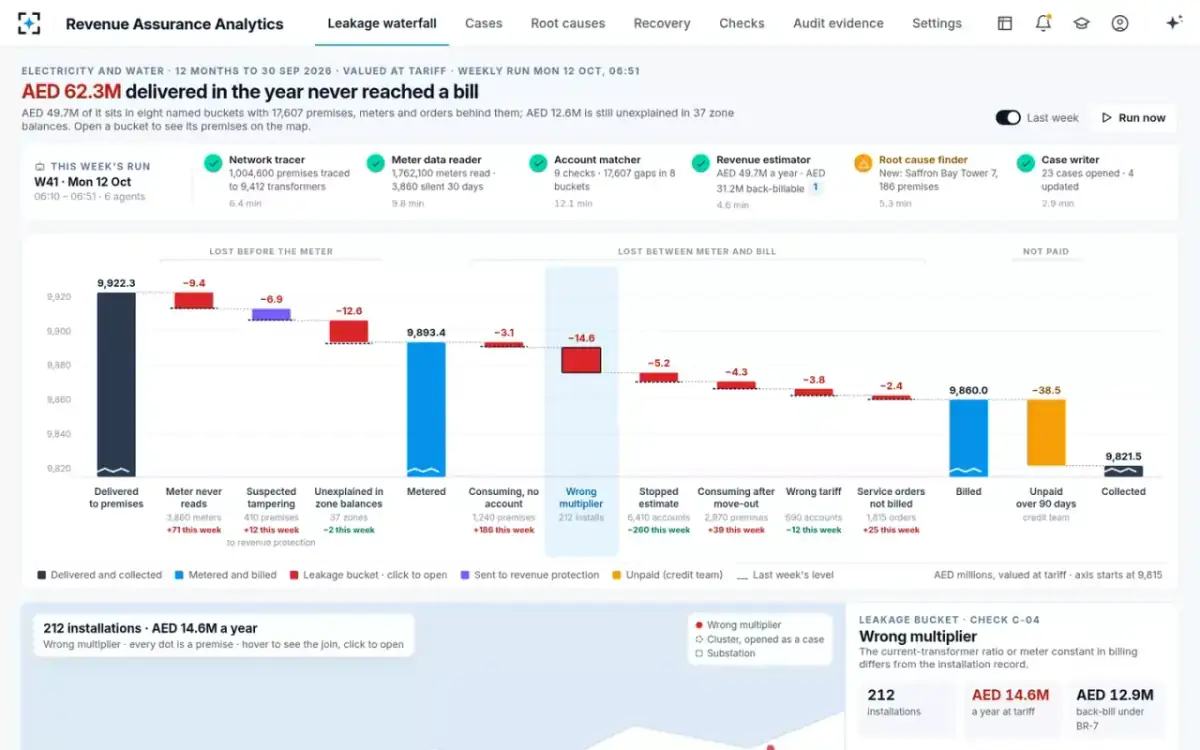Open the Checks tab
The height and width of the screenshot is (750, 1200).
point(742,23)
